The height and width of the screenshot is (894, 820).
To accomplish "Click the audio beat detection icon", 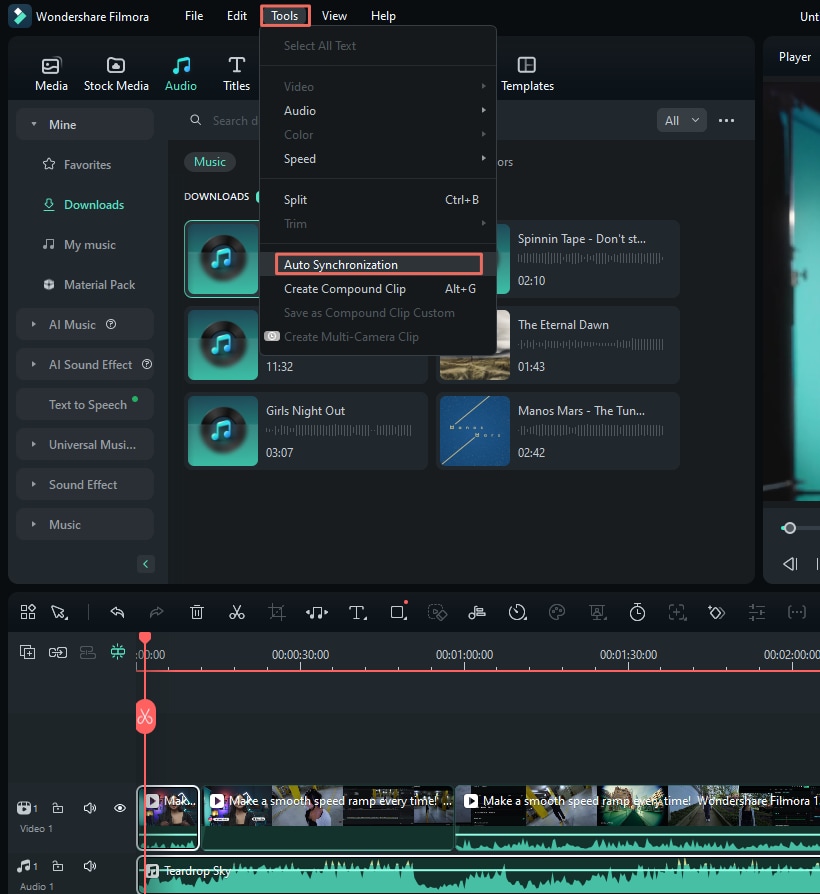I will tap(317, 613).
